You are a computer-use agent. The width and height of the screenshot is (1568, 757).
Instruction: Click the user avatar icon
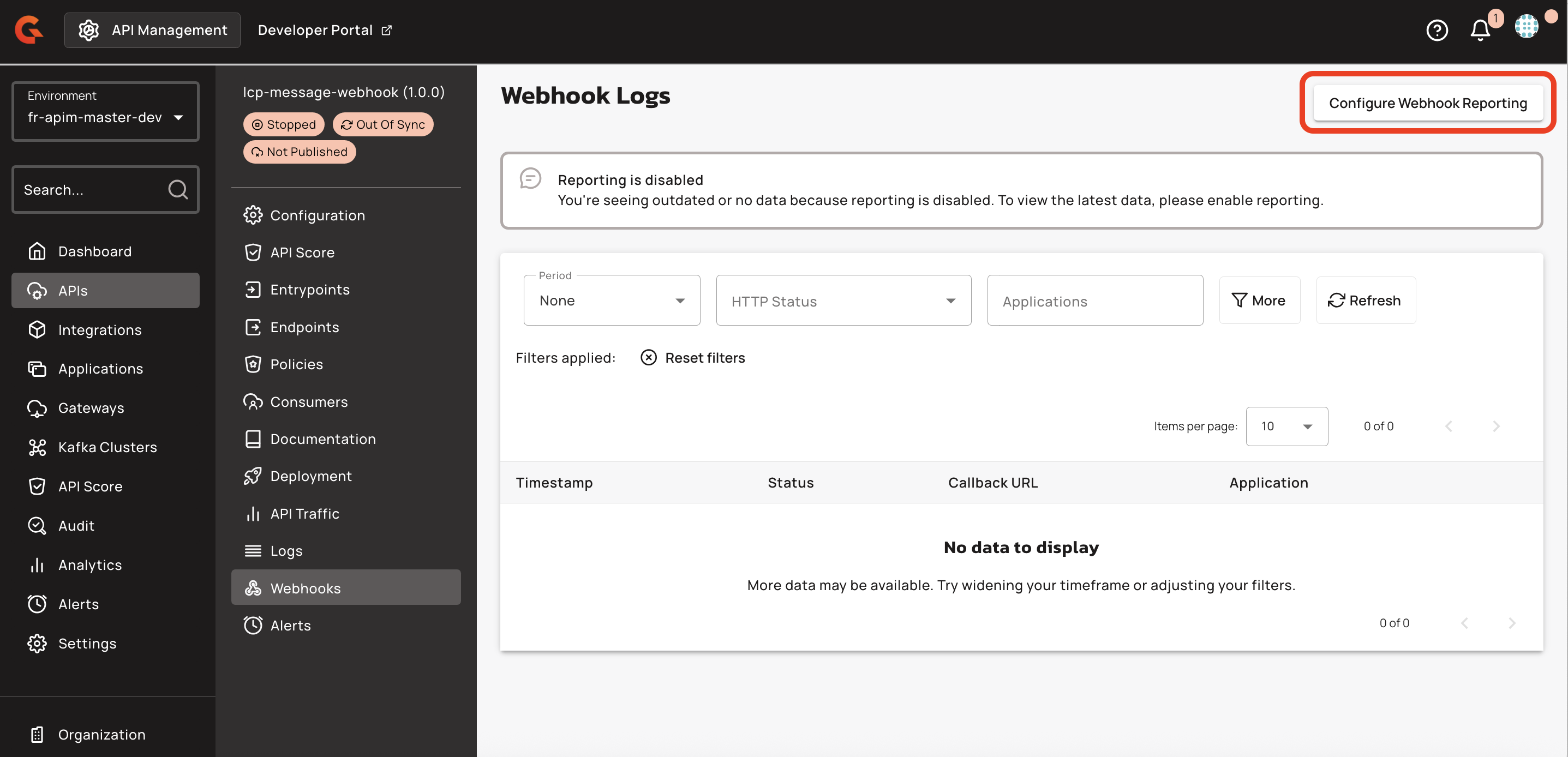point(1526,26)
